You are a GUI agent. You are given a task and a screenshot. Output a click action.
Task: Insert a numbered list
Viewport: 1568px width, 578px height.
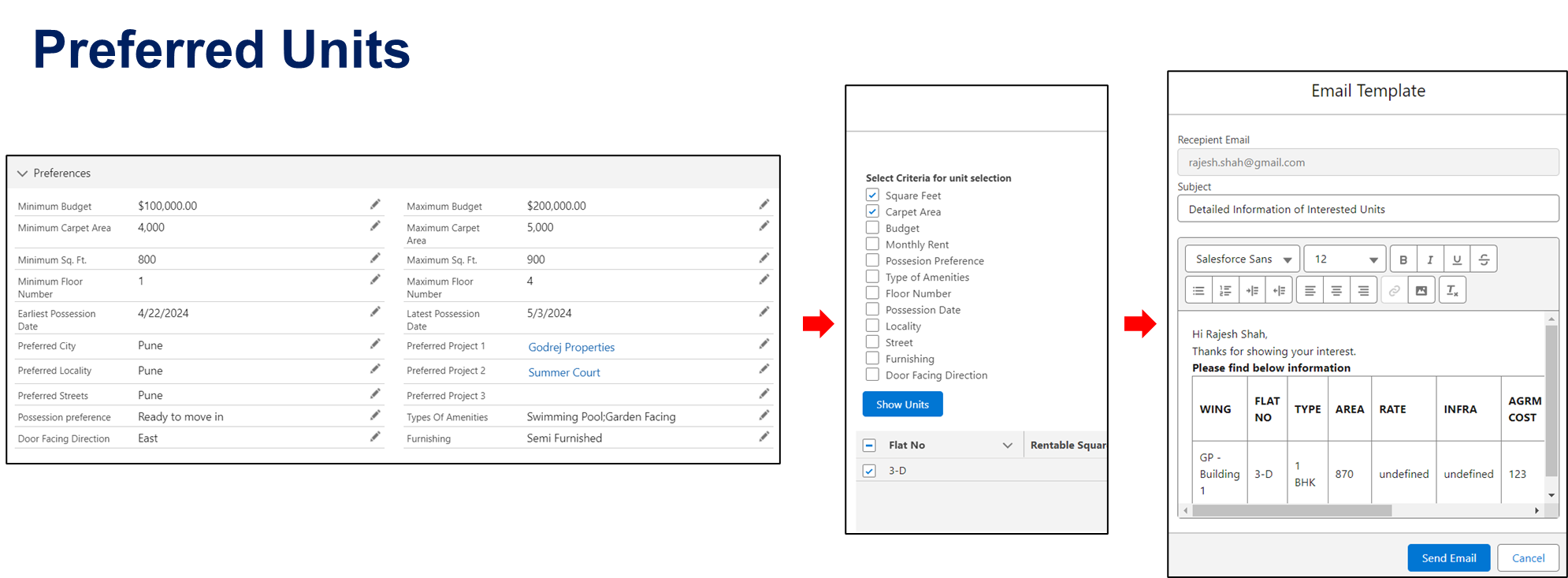click(x=1225, y=291)
